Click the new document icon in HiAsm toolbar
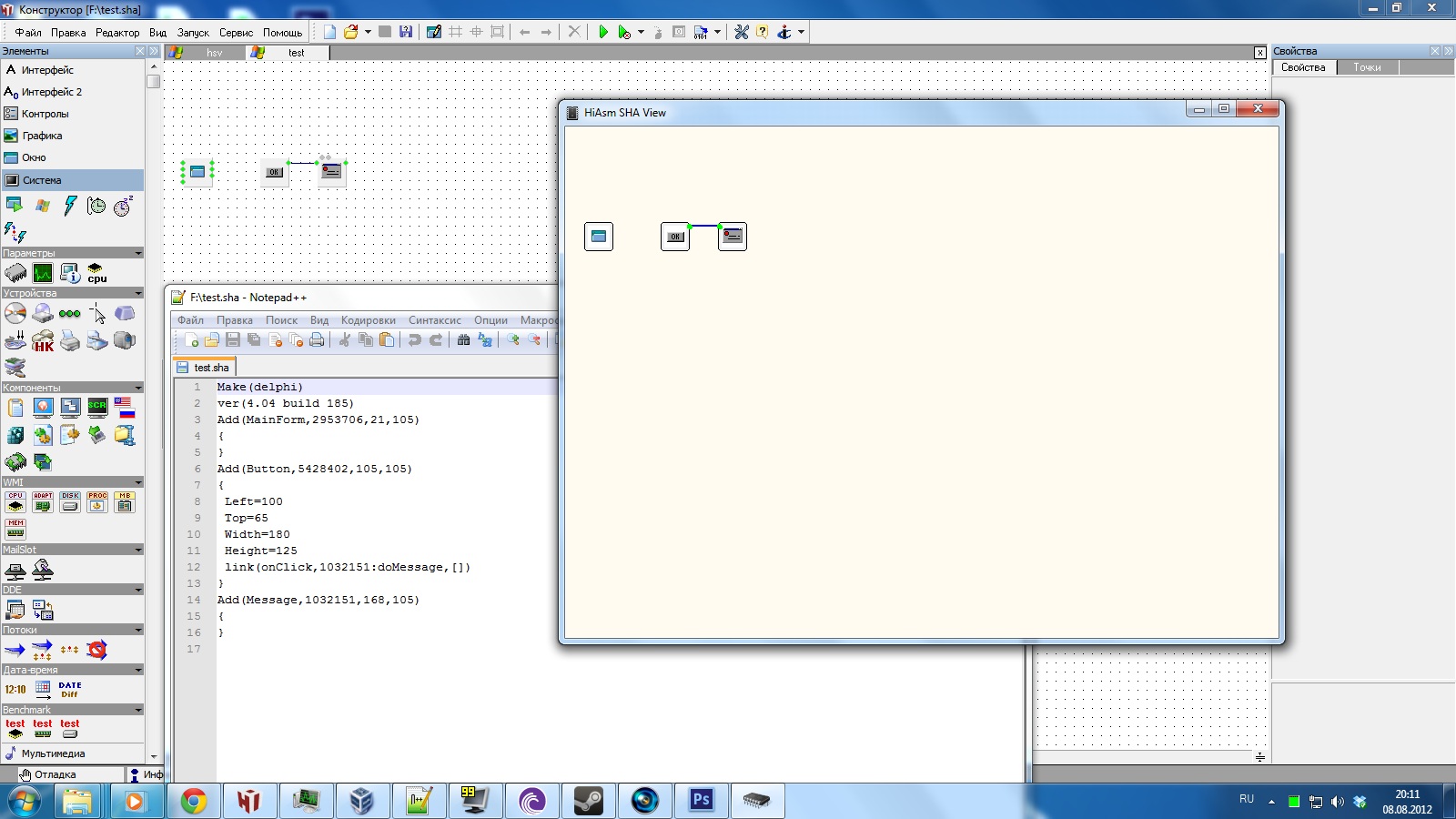This screenshot has height=819, width=1456. 329,32
